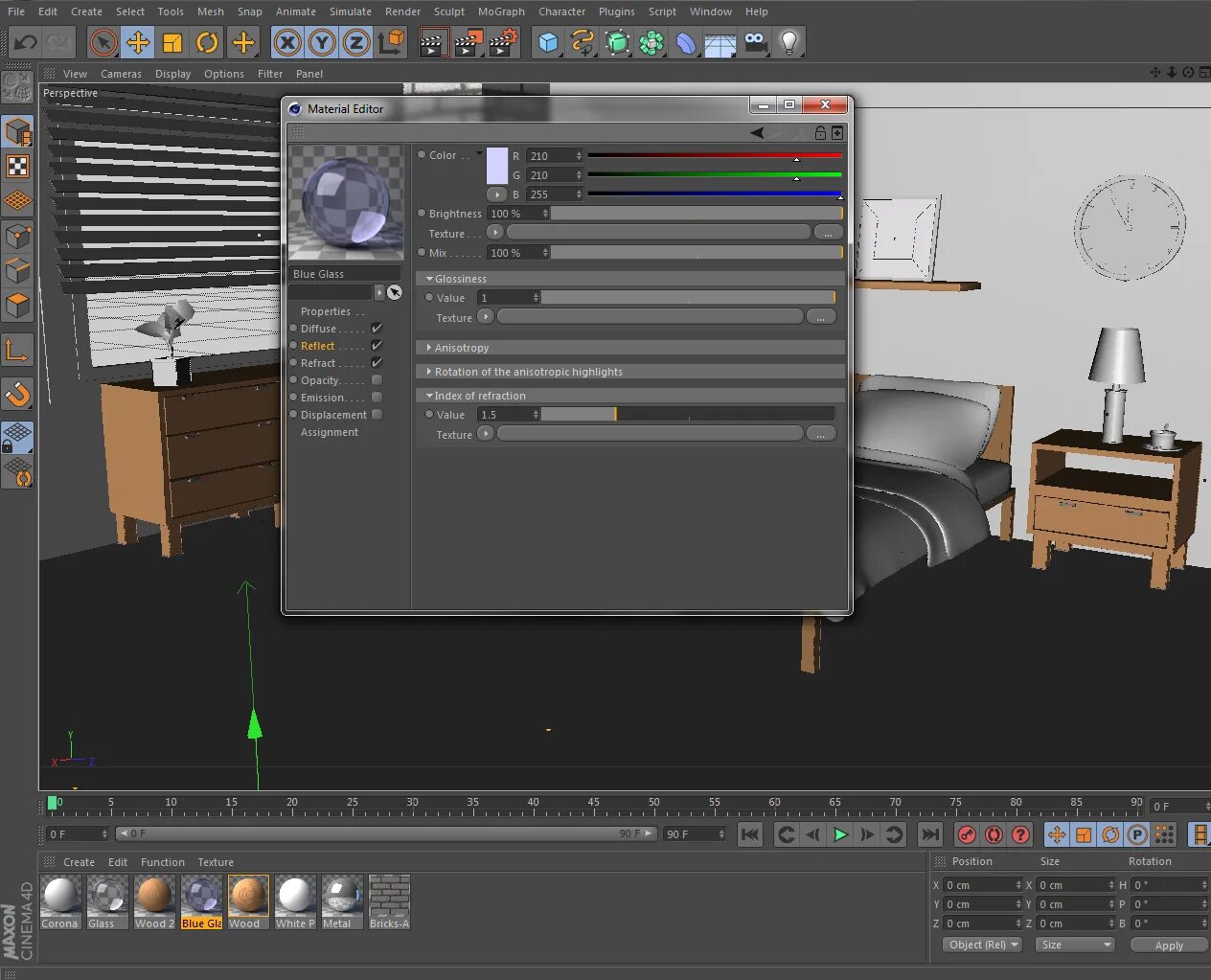This screenshot has width=1211, height=980.
Task: Enable the Displacement channel checkbox
Action: (x=377, y=415)
